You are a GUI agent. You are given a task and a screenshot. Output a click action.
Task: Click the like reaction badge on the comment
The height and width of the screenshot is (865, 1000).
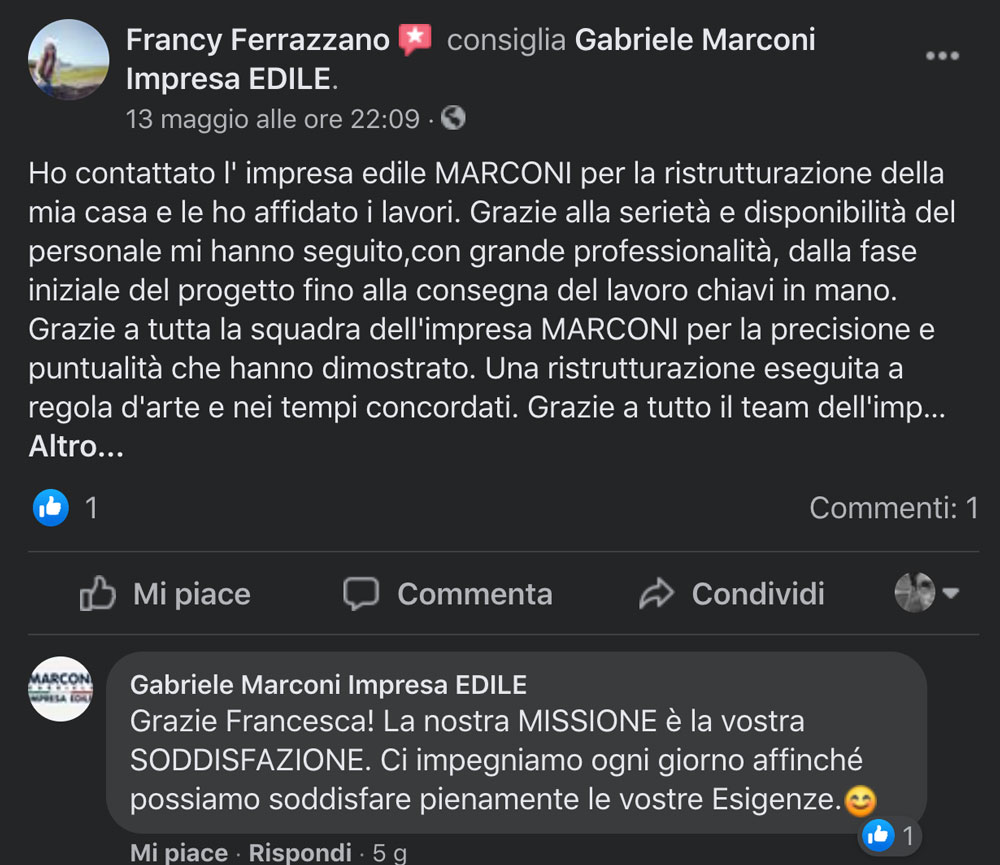coord(879,835)
